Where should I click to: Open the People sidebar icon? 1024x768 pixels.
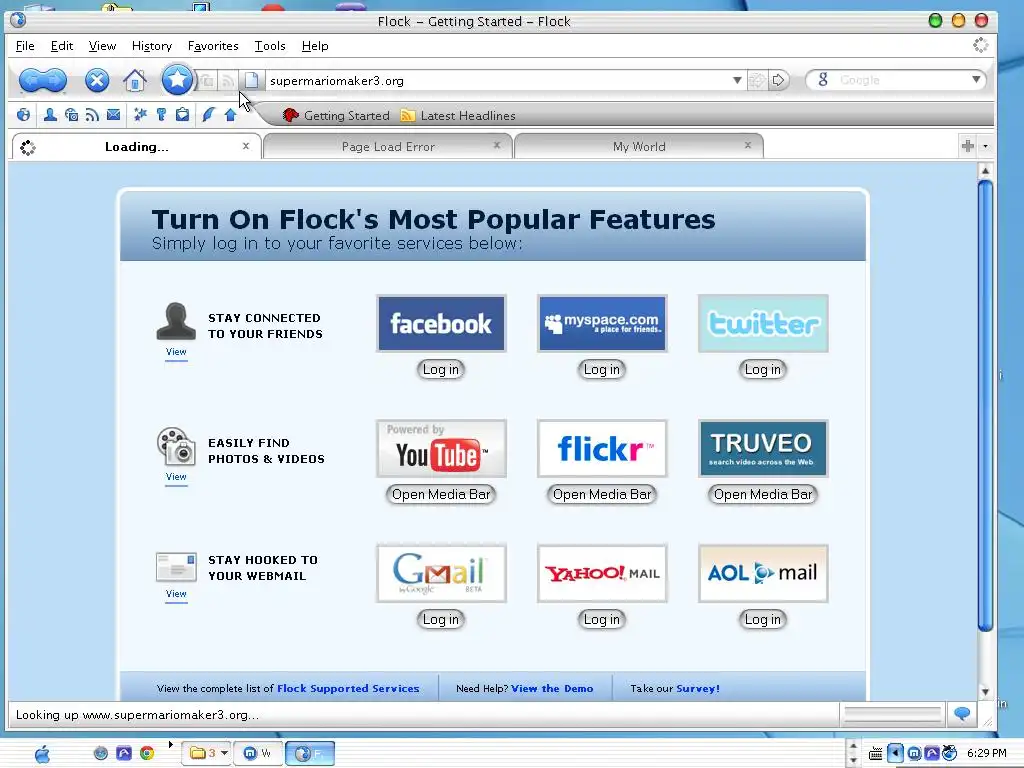[50, 115]
